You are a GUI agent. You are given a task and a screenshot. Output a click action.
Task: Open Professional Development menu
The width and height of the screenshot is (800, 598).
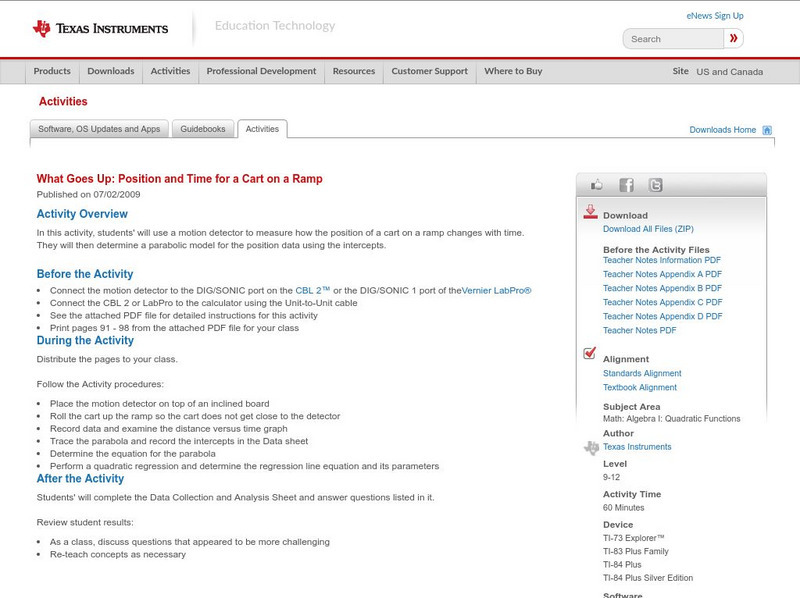point(261,71)
